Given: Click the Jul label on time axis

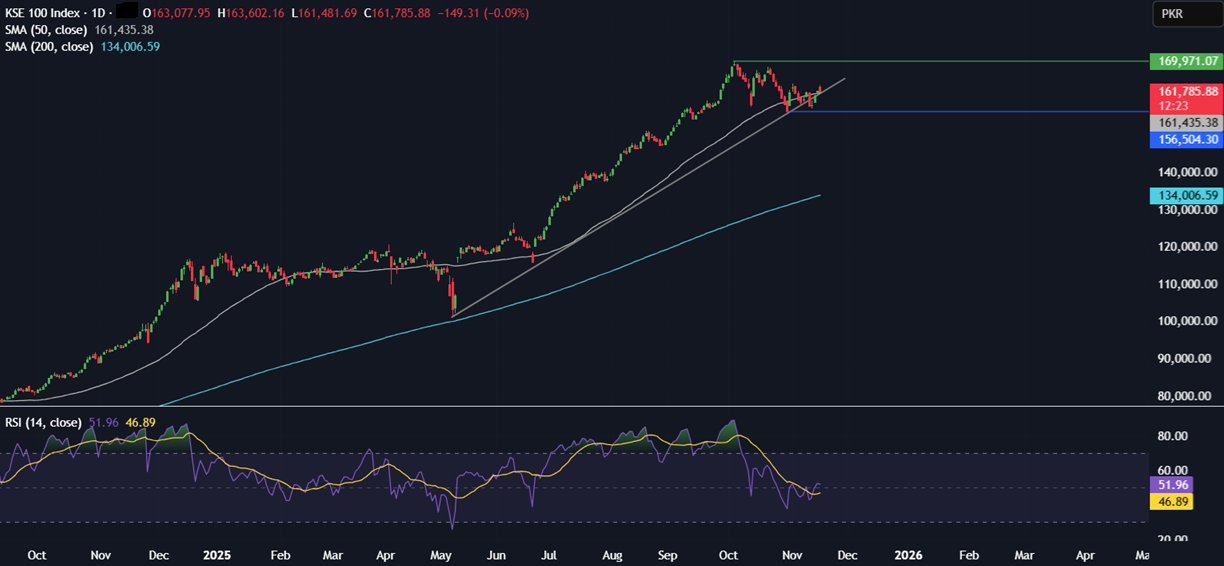Looking at the screenshot, I should [549, 554].
